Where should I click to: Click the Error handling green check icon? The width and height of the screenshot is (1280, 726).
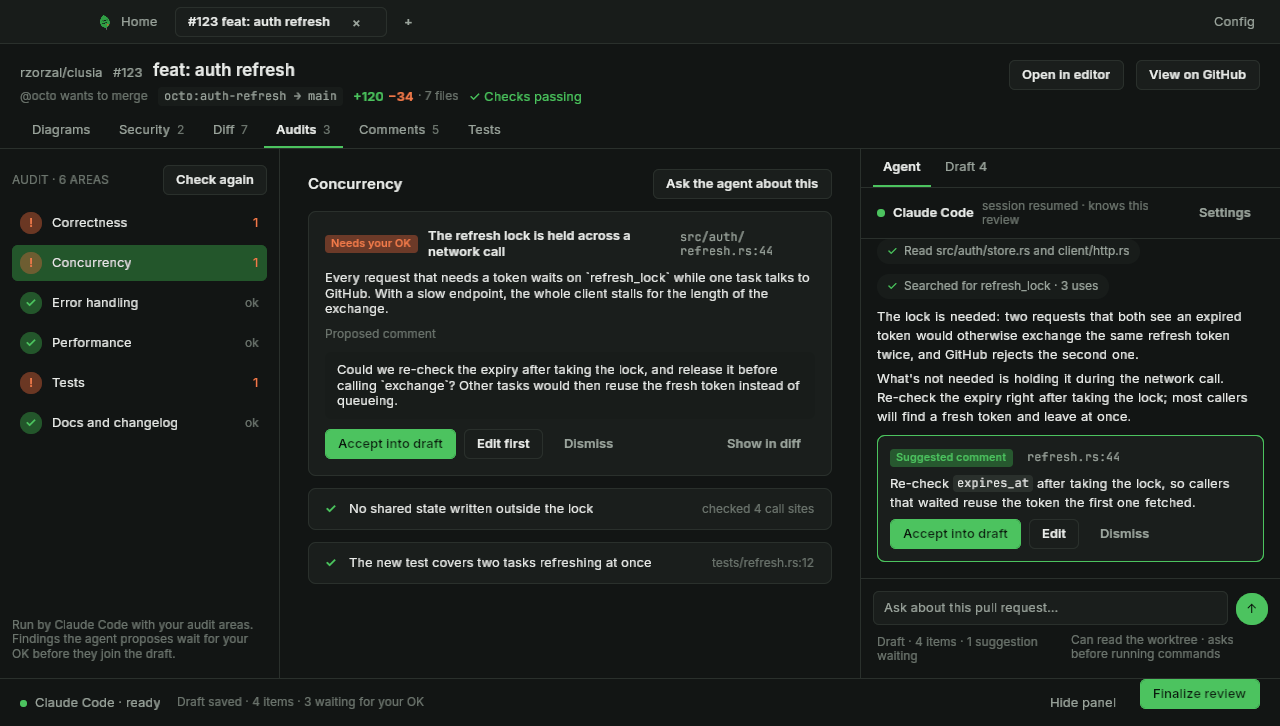(31, 303)
